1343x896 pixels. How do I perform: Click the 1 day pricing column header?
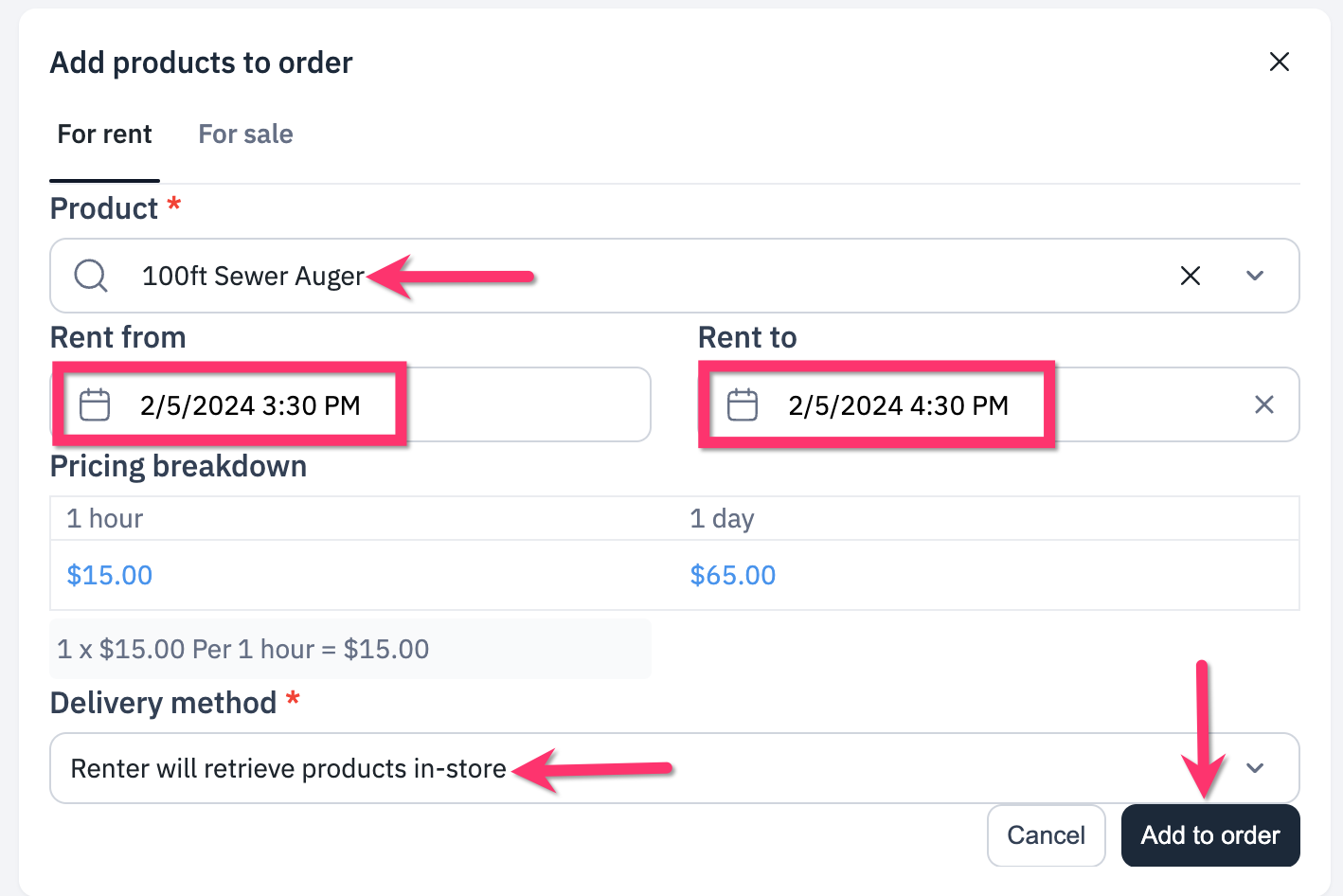coord(722,519)
